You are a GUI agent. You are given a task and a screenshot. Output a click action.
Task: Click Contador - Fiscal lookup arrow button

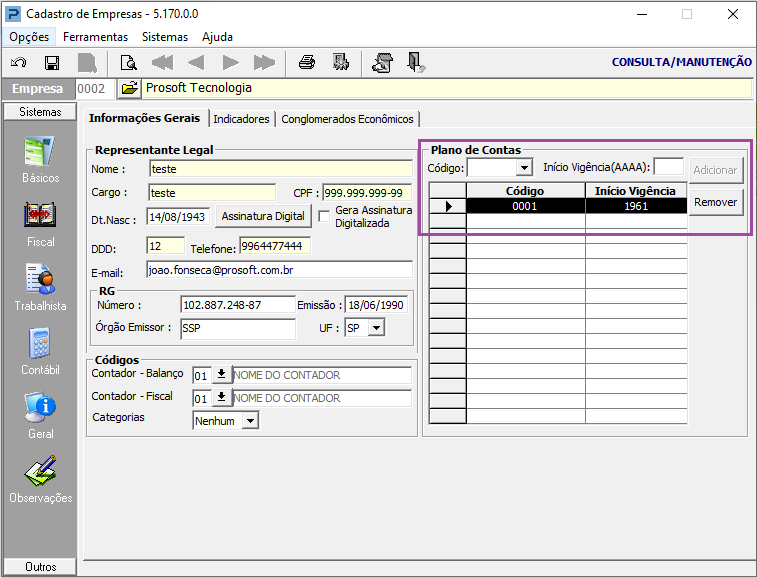coord(222,398)
